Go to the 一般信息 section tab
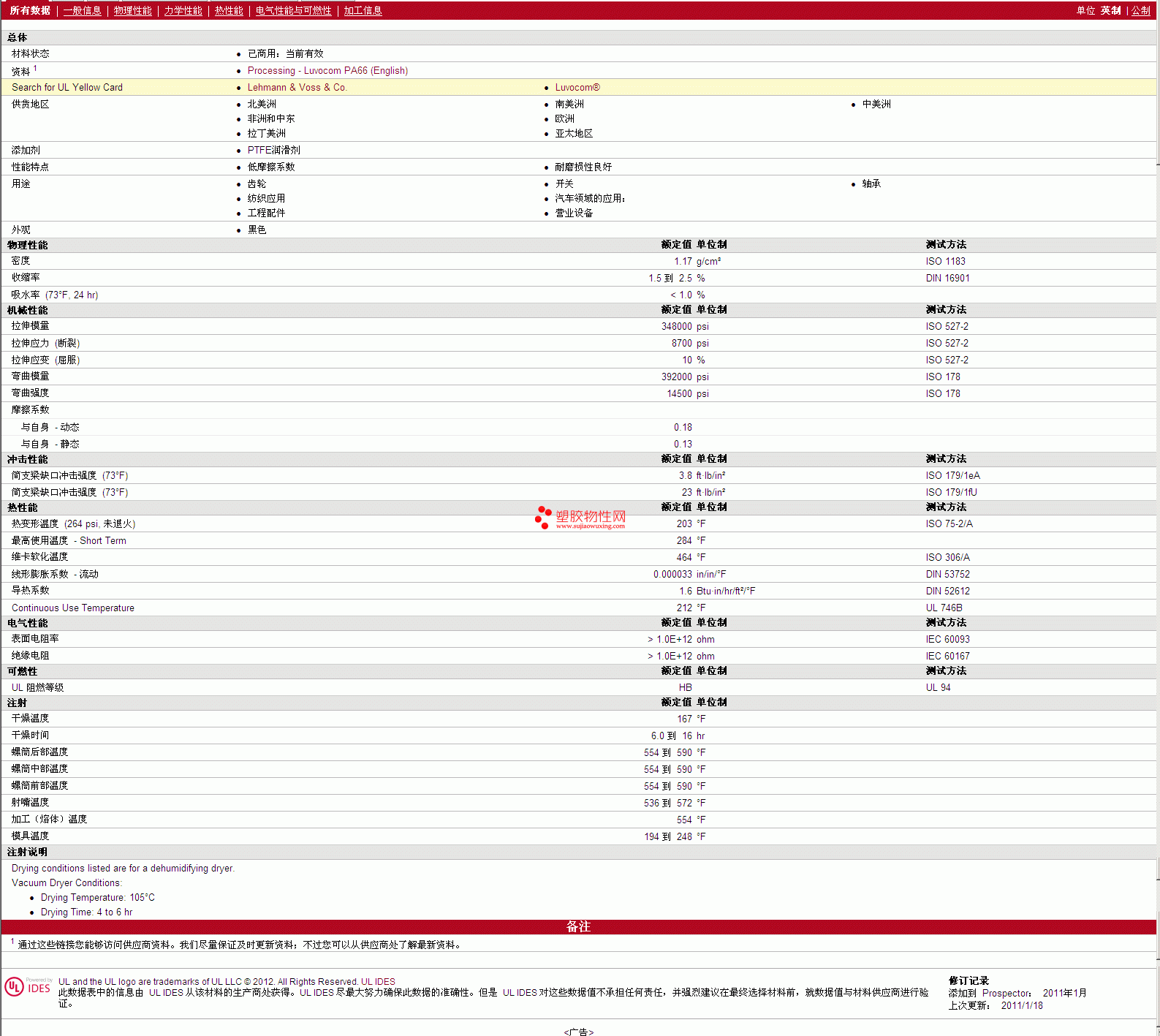Image resolution: width=1160 pixels, height=1036 pixels. coord(82,10)
